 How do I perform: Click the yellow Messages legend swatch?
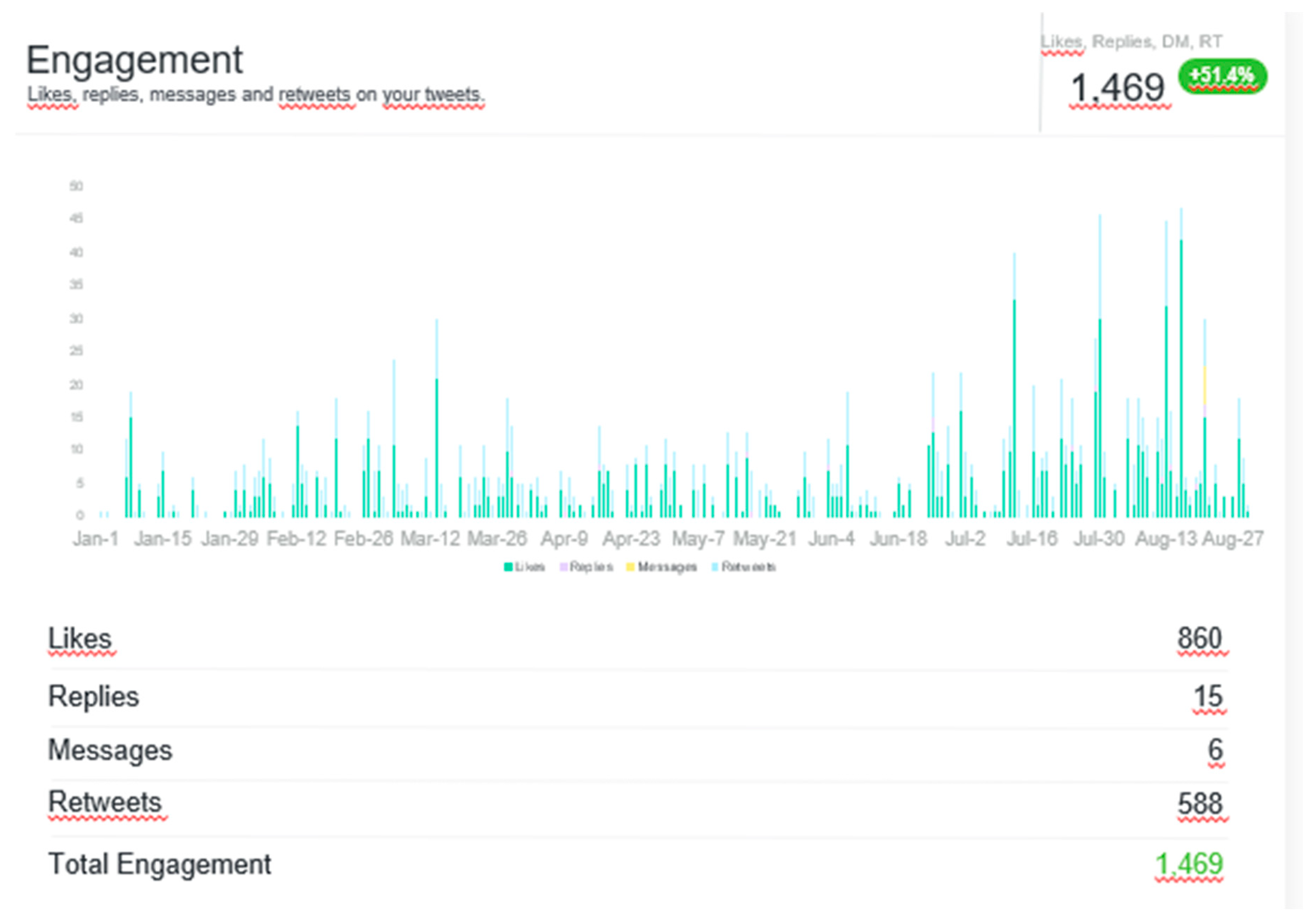(630, 568)
